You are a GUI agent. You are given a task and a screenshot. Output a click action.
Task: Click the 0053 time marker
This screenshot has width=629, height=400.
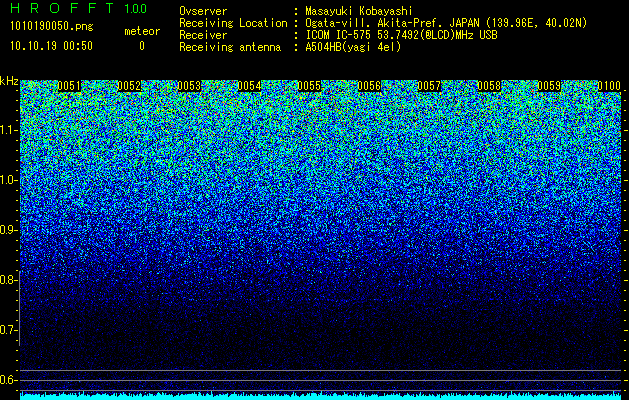coord(189,86)
